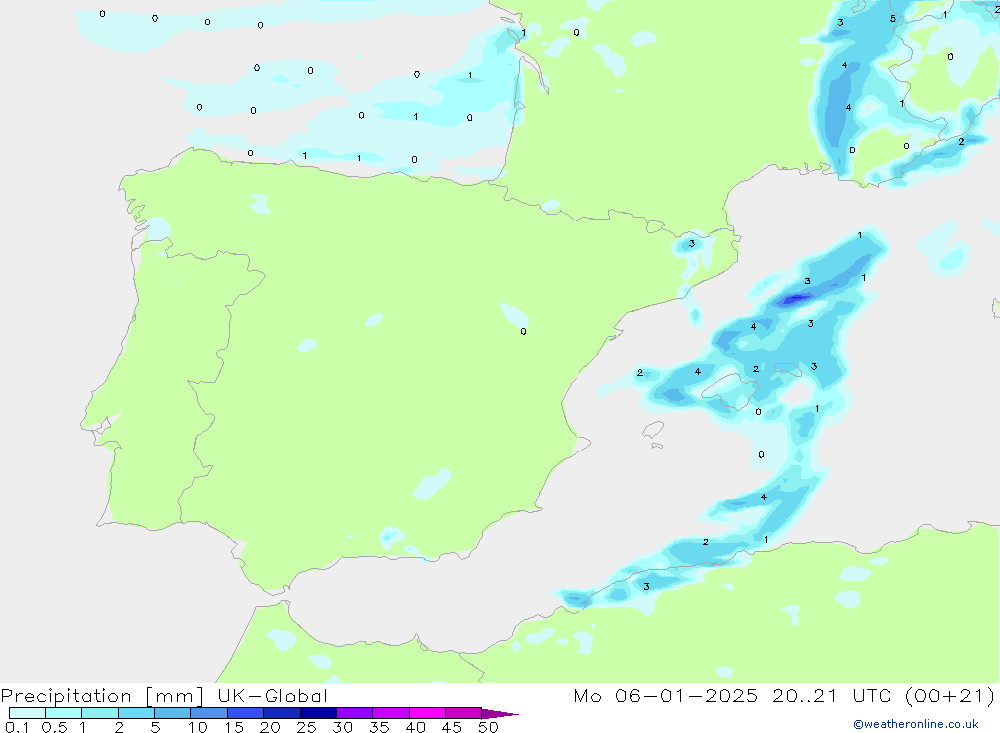Click the 'UK-Global' model name text
This screenshot has width=1000, height=733.
pyautogui.click(x=272, y=695)
